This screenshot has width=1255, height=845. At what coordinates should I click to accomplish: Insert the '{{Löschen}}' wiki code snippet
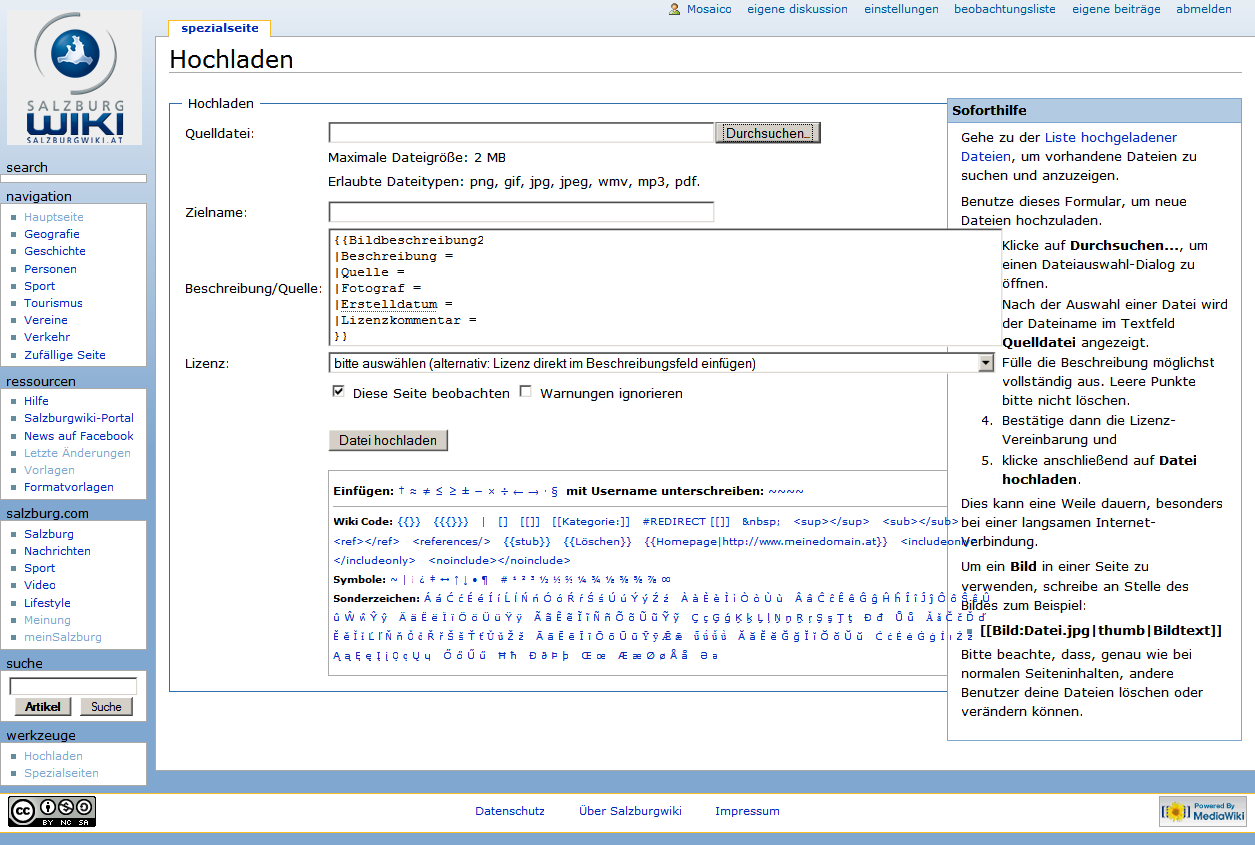coord(598,541)
